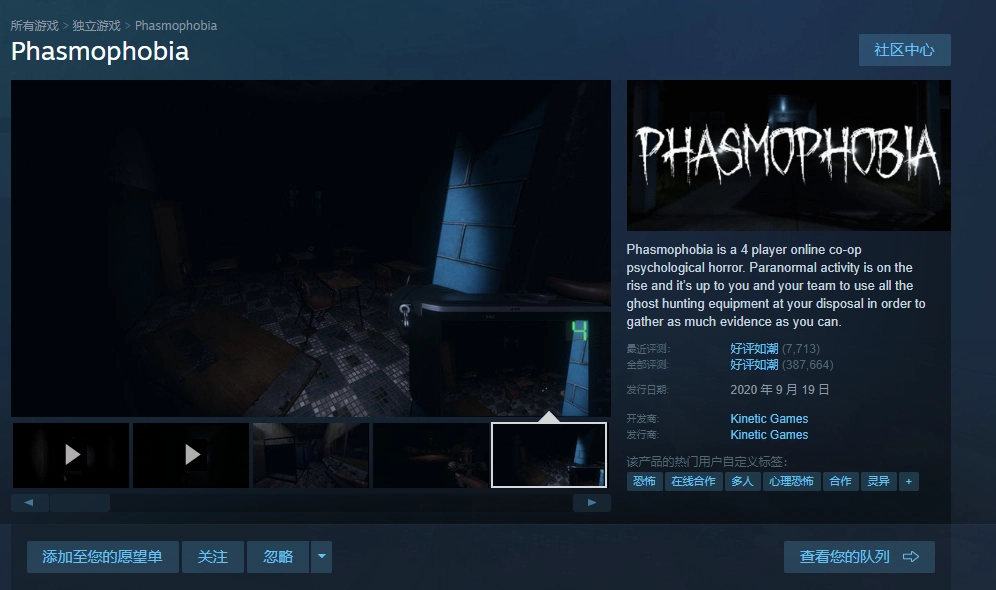Open publisher Kinetic Games link

769,435
